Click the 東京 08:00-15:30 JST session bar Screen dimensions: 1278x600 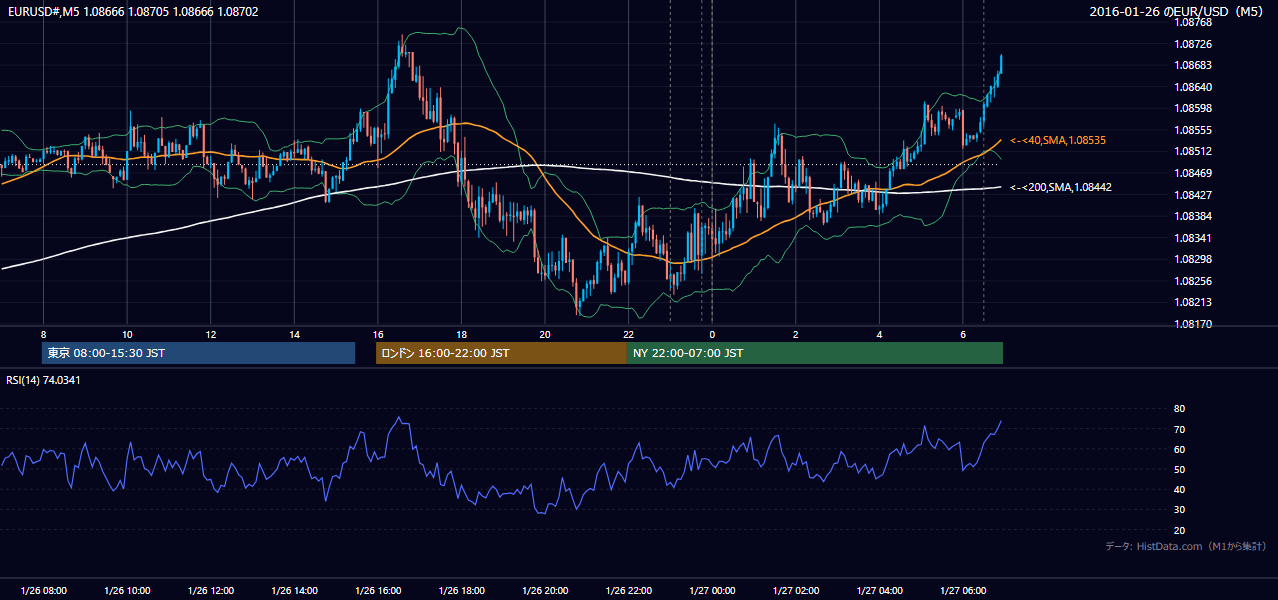point(199,353)
